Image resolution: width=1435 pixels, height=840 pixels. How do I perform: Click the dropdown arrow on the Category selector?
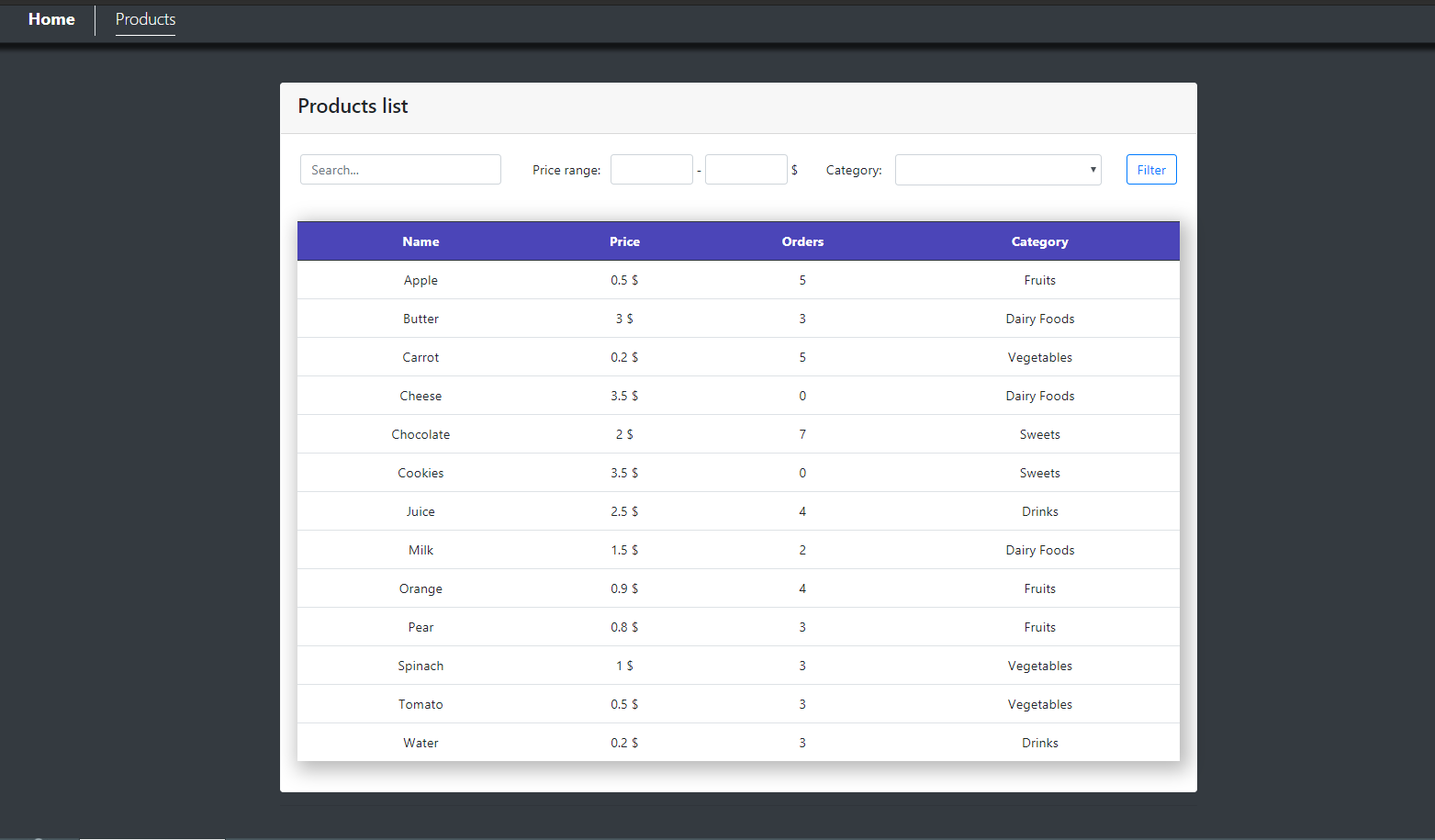click(x=1092, y=169)
